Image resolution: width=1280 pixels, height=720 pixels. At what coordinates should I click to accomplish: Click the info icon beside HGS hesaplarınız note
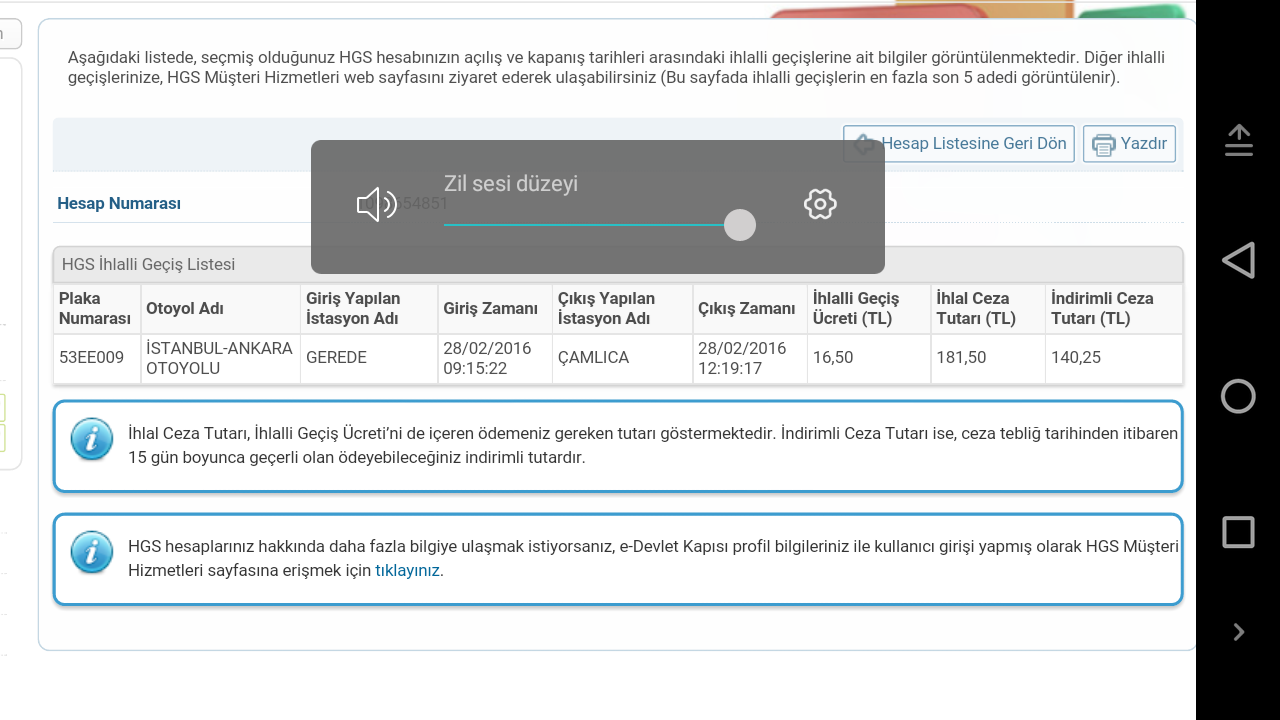pyautogui.click(x=92, y=552)
